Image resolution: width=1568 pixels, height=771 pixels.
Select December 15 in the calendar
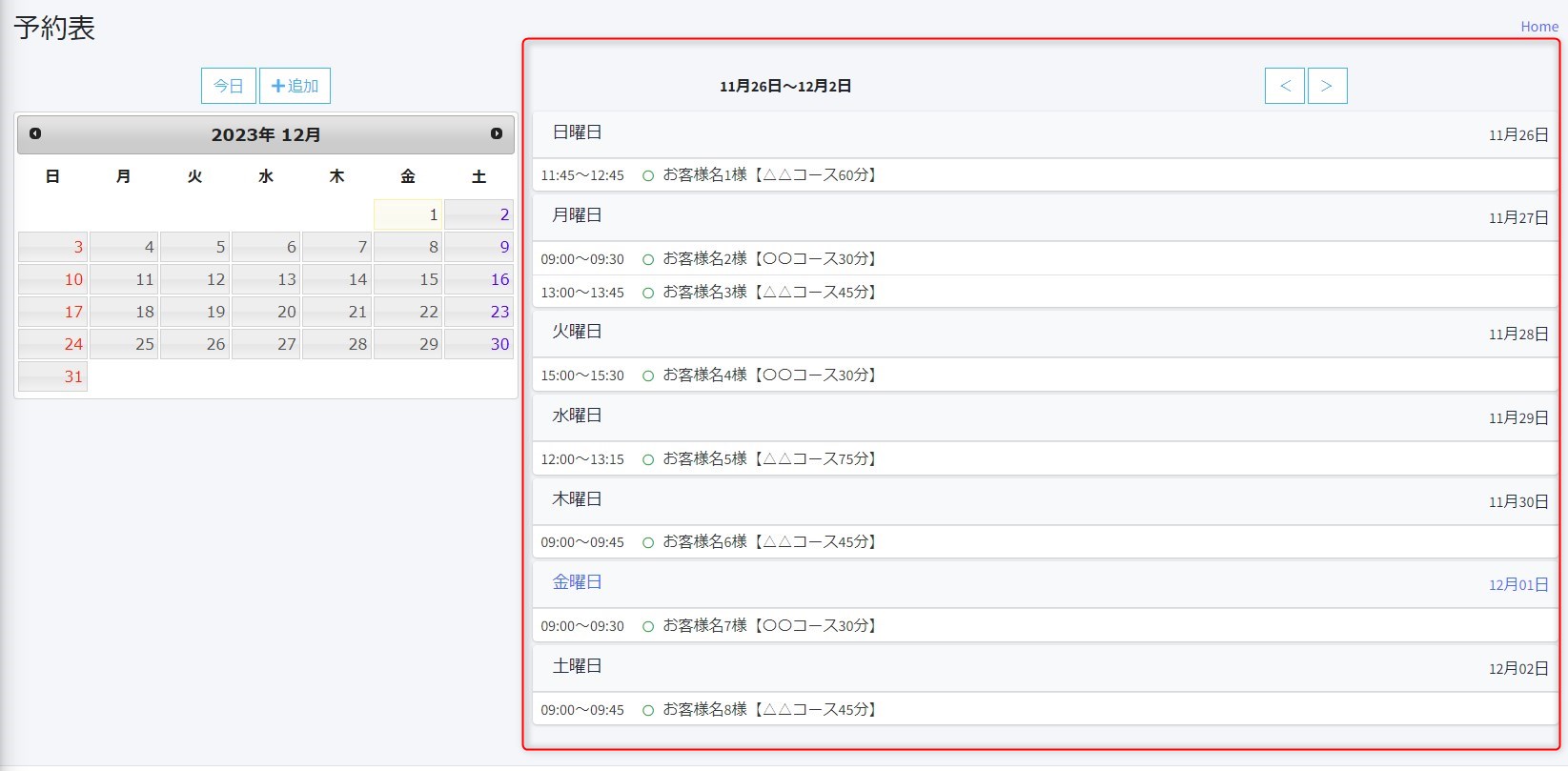click(x=408, y=279)
